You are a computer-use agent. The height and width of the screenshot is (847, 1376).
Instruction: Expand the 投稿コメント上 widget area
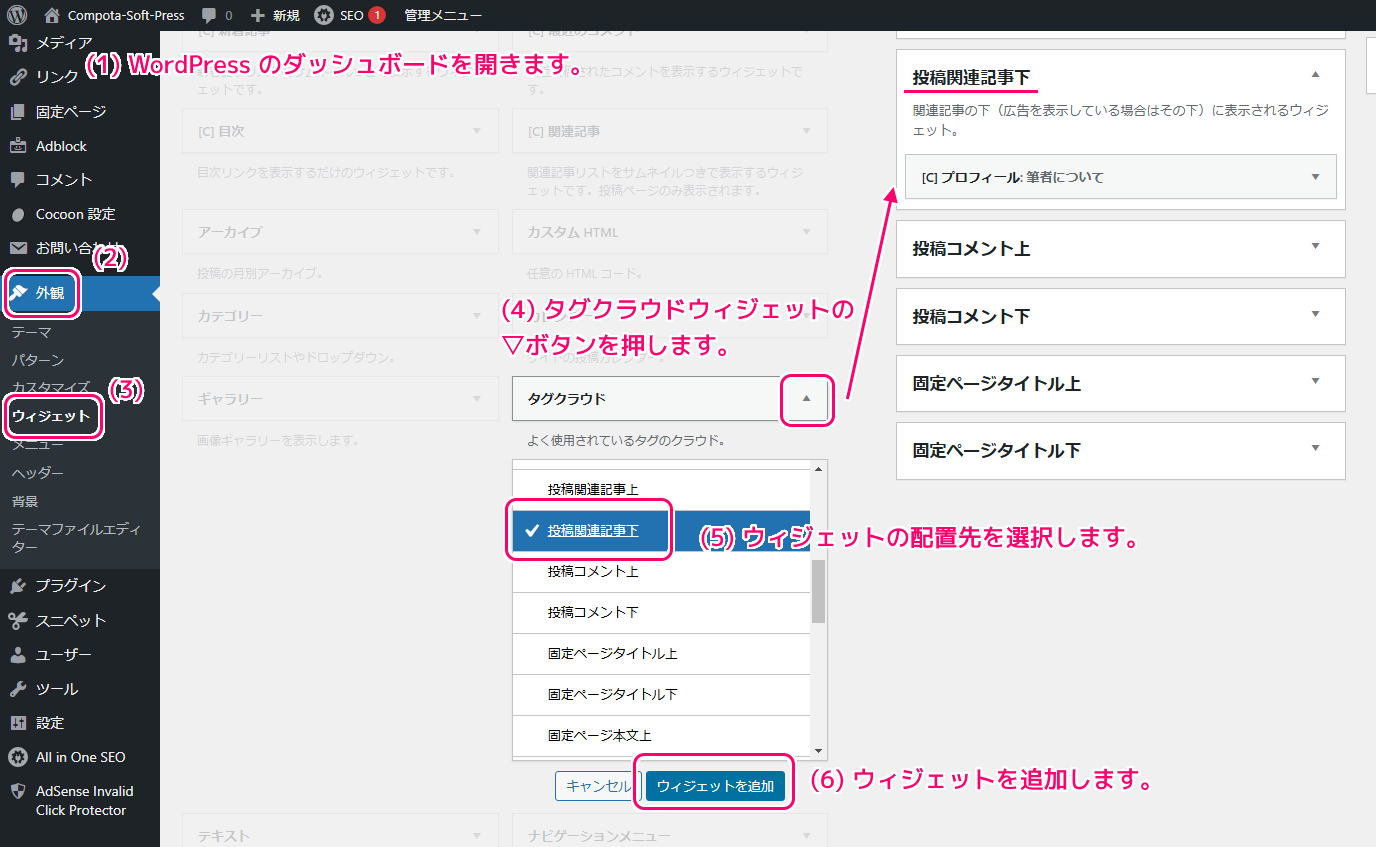point(1315,246)
